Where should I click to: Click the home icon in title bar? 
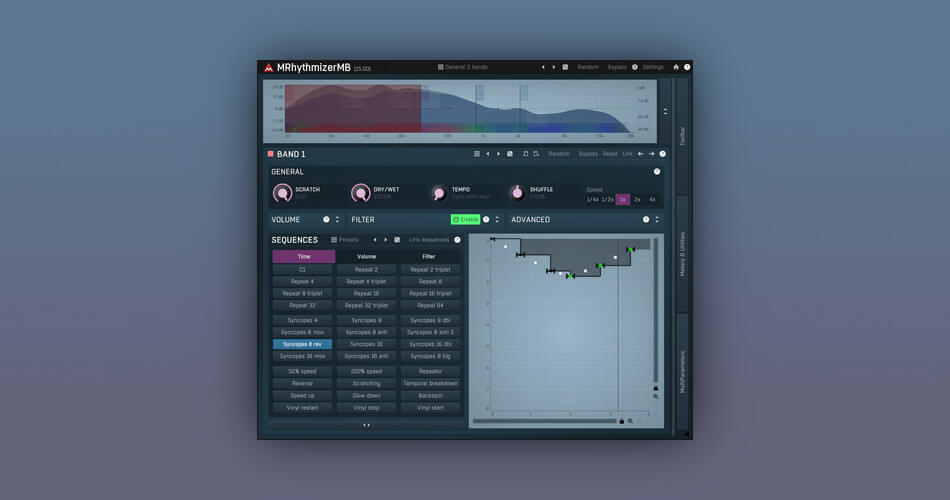tap(676, 67)
